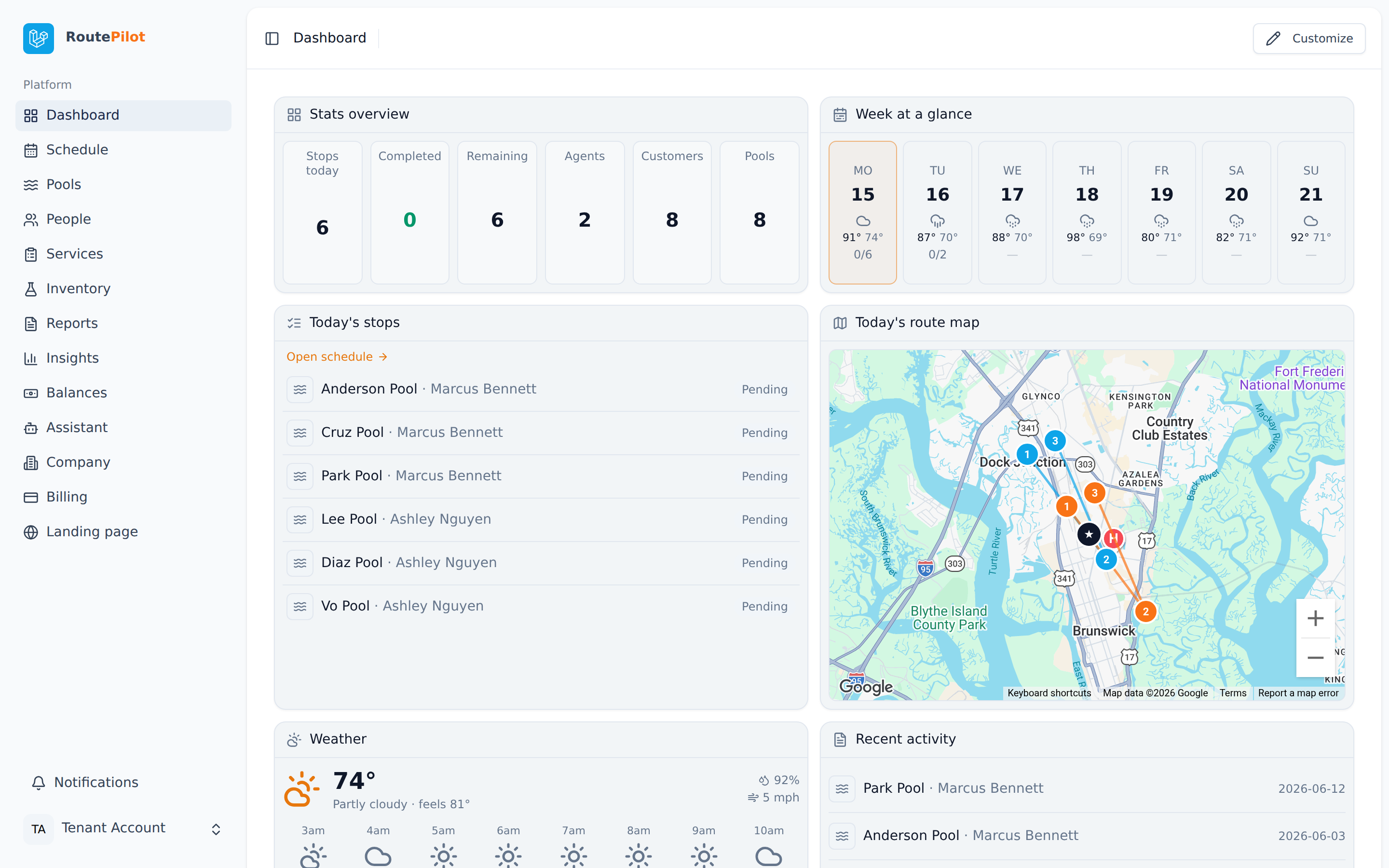Click the RoutePilot logo icon
This screenshot has height=868, width=1389.
(x=39, y=38)
